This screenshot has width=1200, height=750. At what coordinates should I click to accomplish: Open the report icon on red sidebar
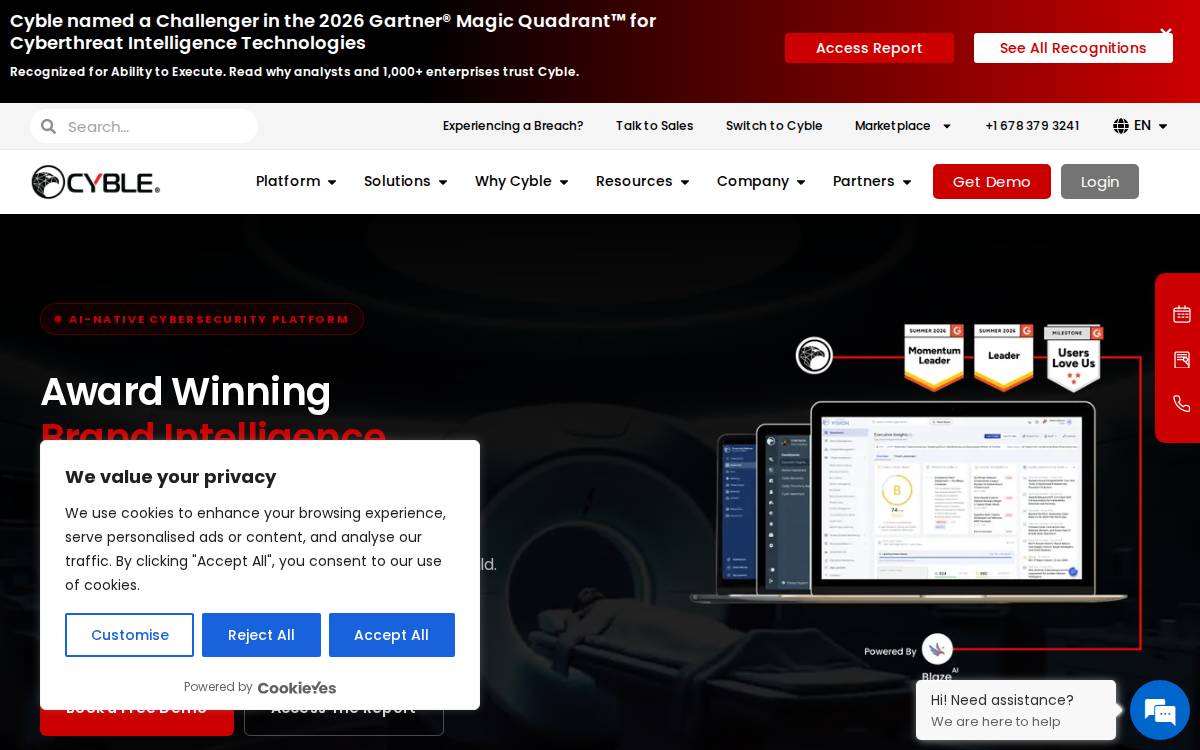1182,359
